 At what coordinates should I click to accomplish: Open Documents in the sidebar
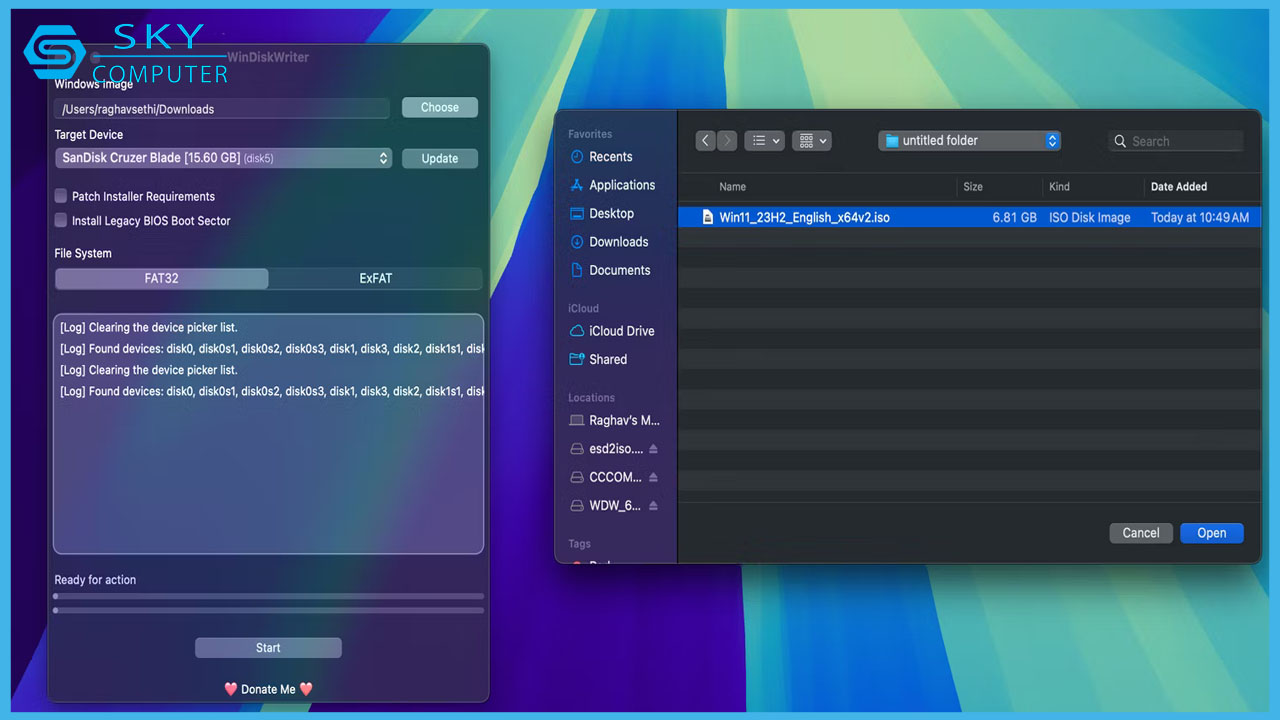coord(620,270)
